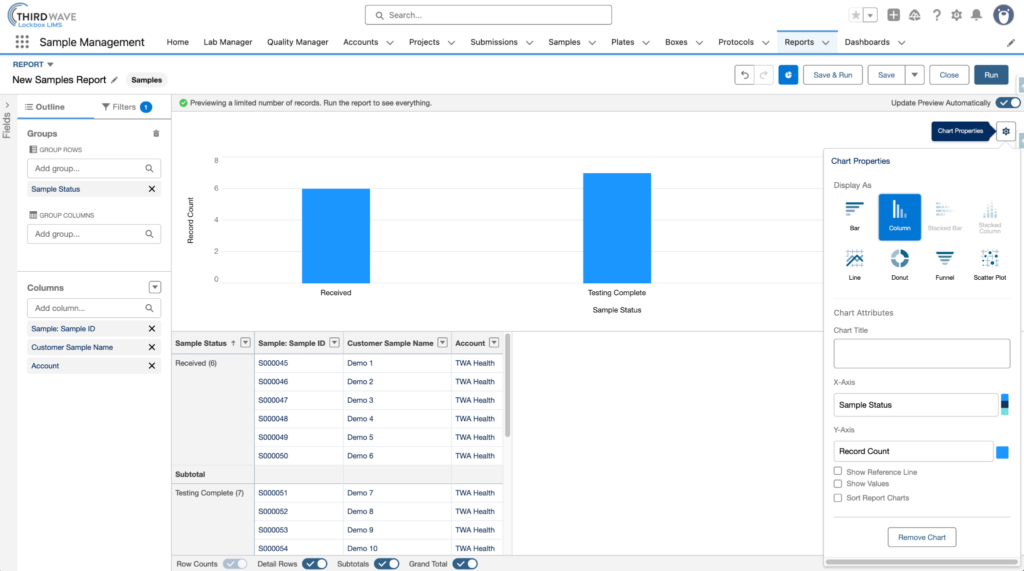
Task: Open the Quality Manager nav item
Action: click(x=298, y=42)
